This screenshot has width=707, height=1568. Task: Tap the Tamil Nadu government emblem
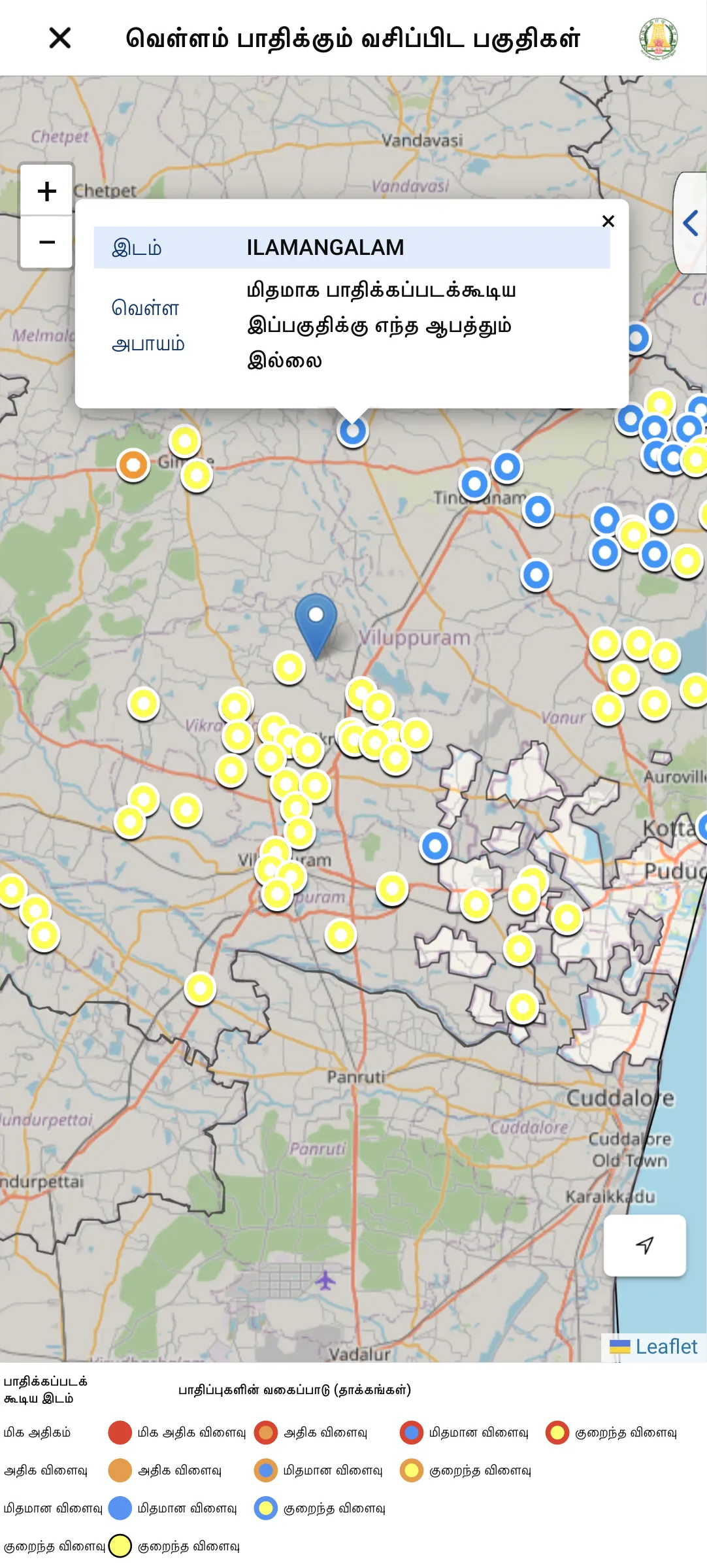[x=659, y=39]
